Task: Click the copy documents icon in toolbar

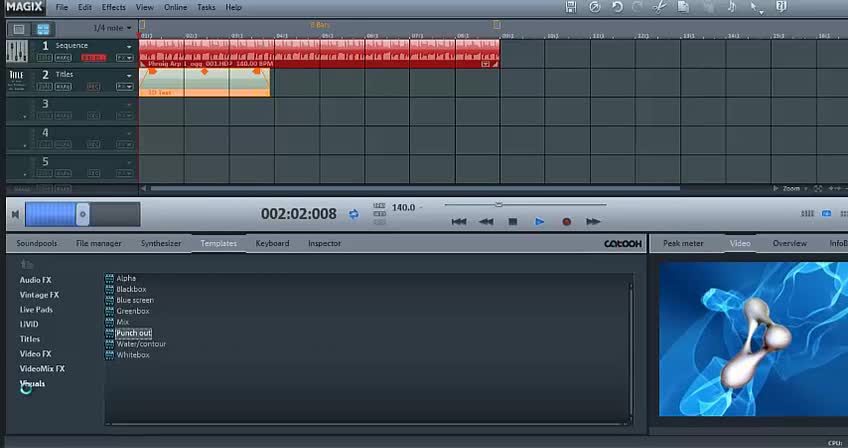Action: (x=683, y=7)
